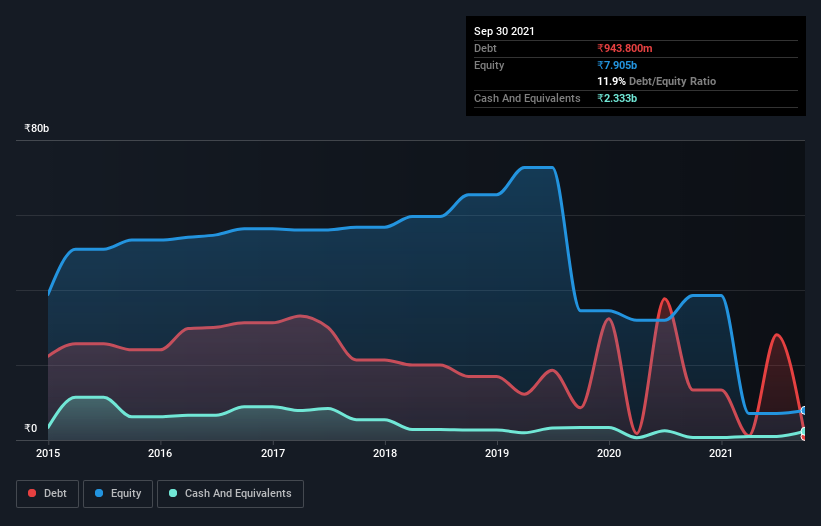Screen dimensions: 821x526
Task: Click Cash And Equivalents tooltip label
Action: coord(527,98)
